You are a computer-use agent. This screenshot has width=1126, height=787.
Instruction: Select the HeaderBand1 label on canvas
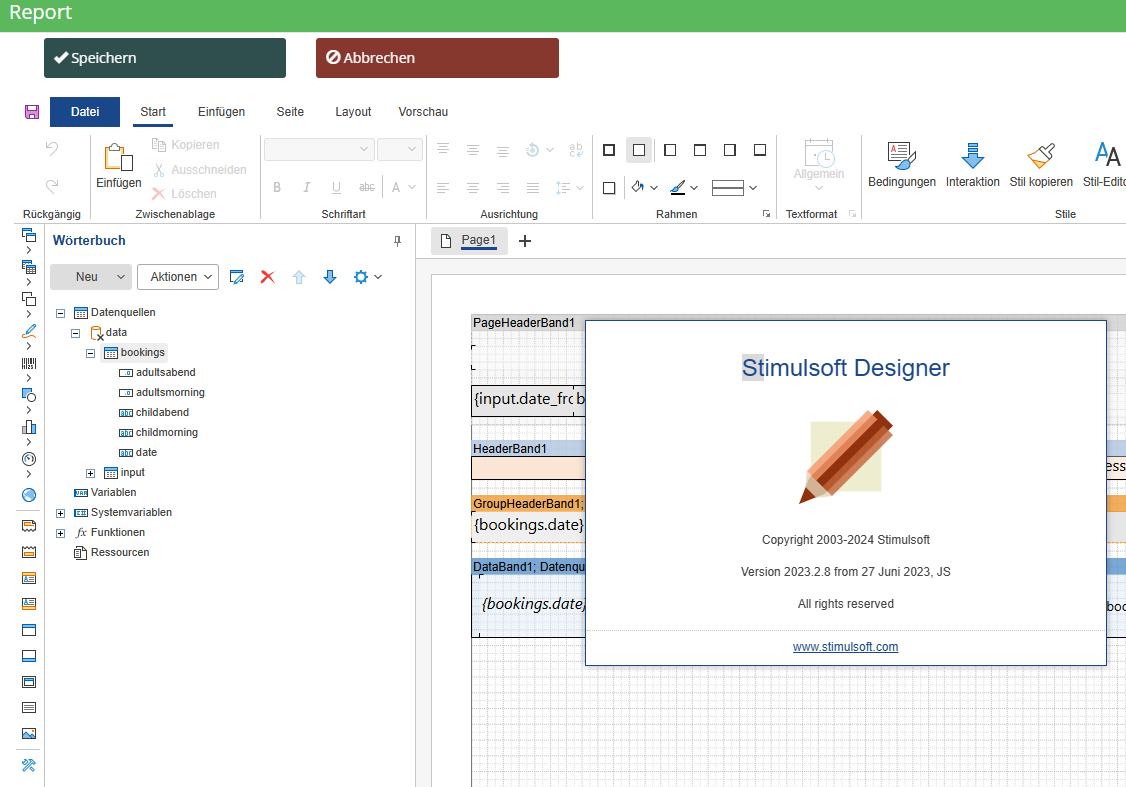click(510, 449)
